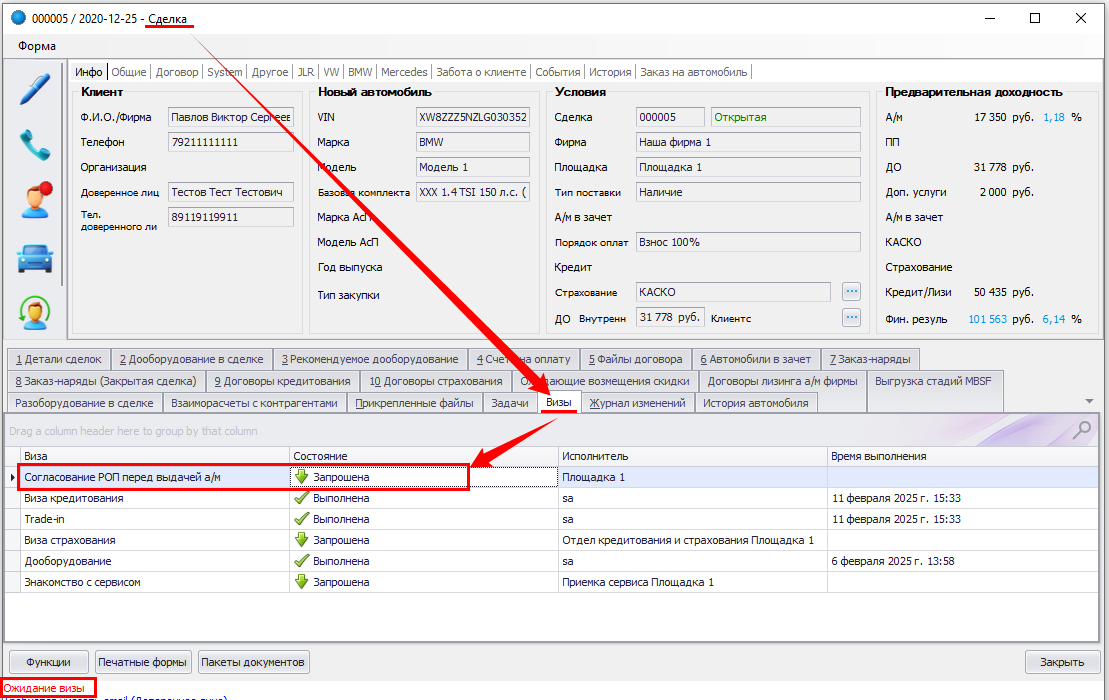This screenshot has width=1109, height=700.
Task: Open the Форма menu
Action: pyautogui.click(x=37, y=46)
